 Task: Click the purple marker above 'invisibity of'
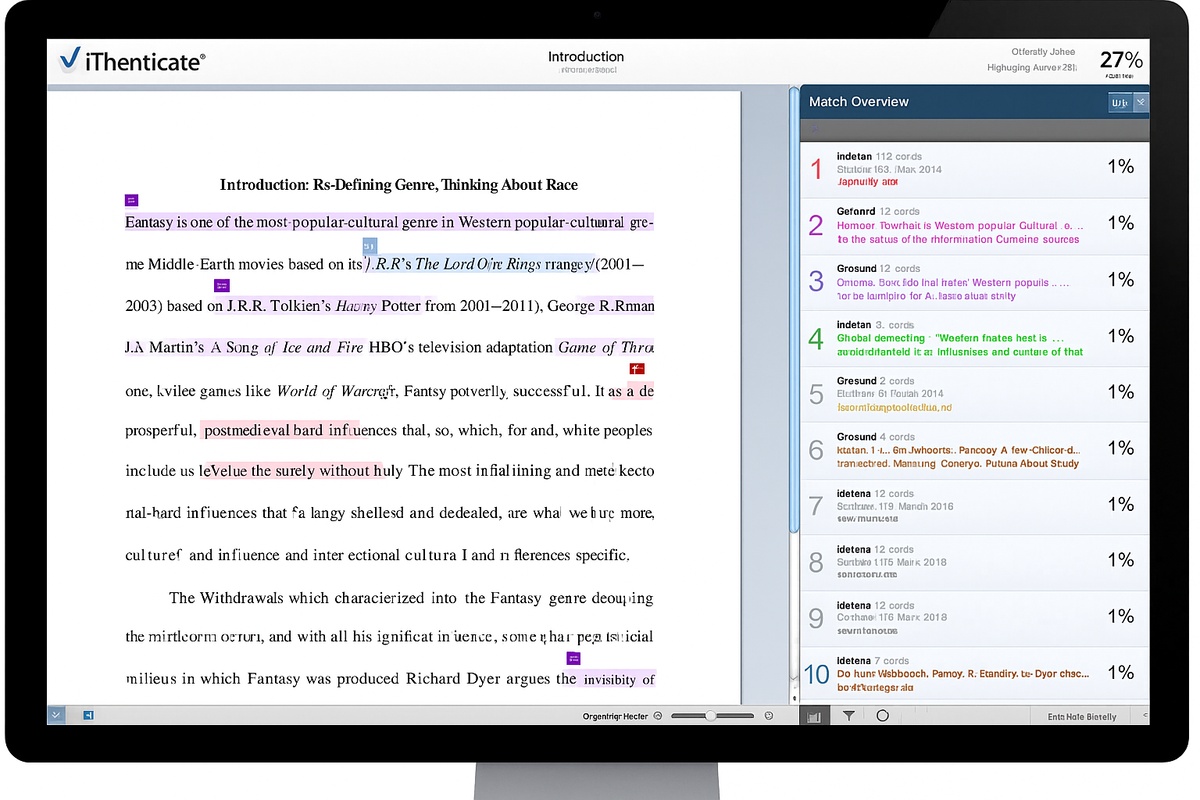point(574,658)
